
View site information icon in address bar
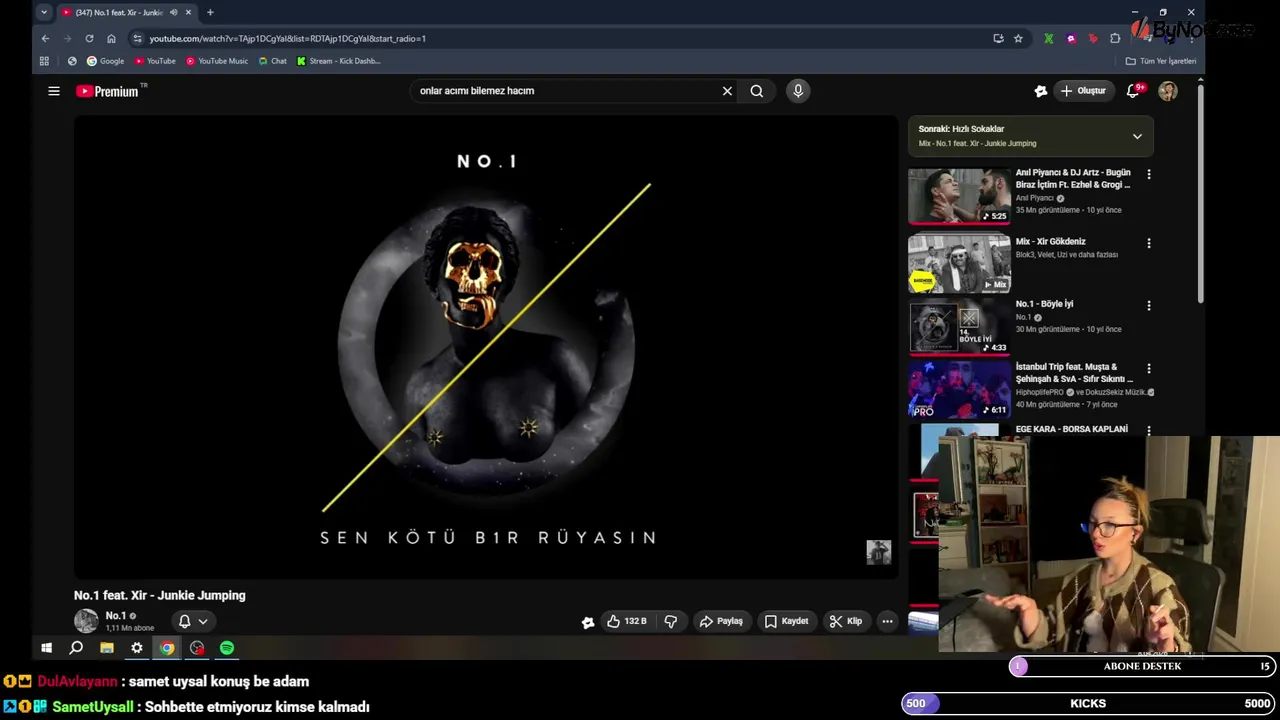point(137,38)
